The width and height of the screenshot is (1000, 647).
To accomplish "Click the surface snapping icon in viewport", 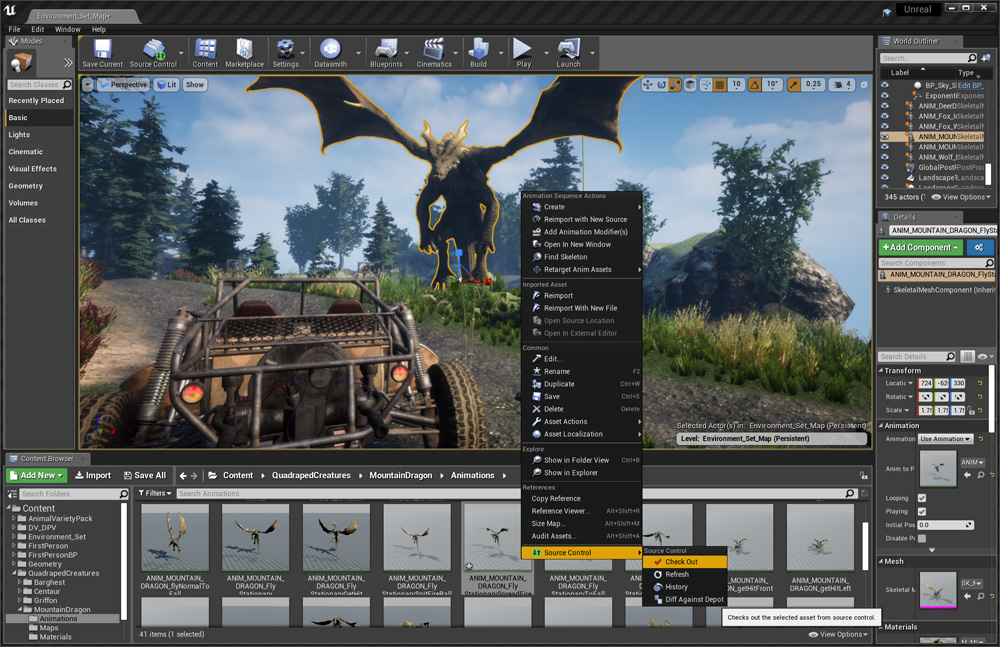I will [x=706, y=84].
